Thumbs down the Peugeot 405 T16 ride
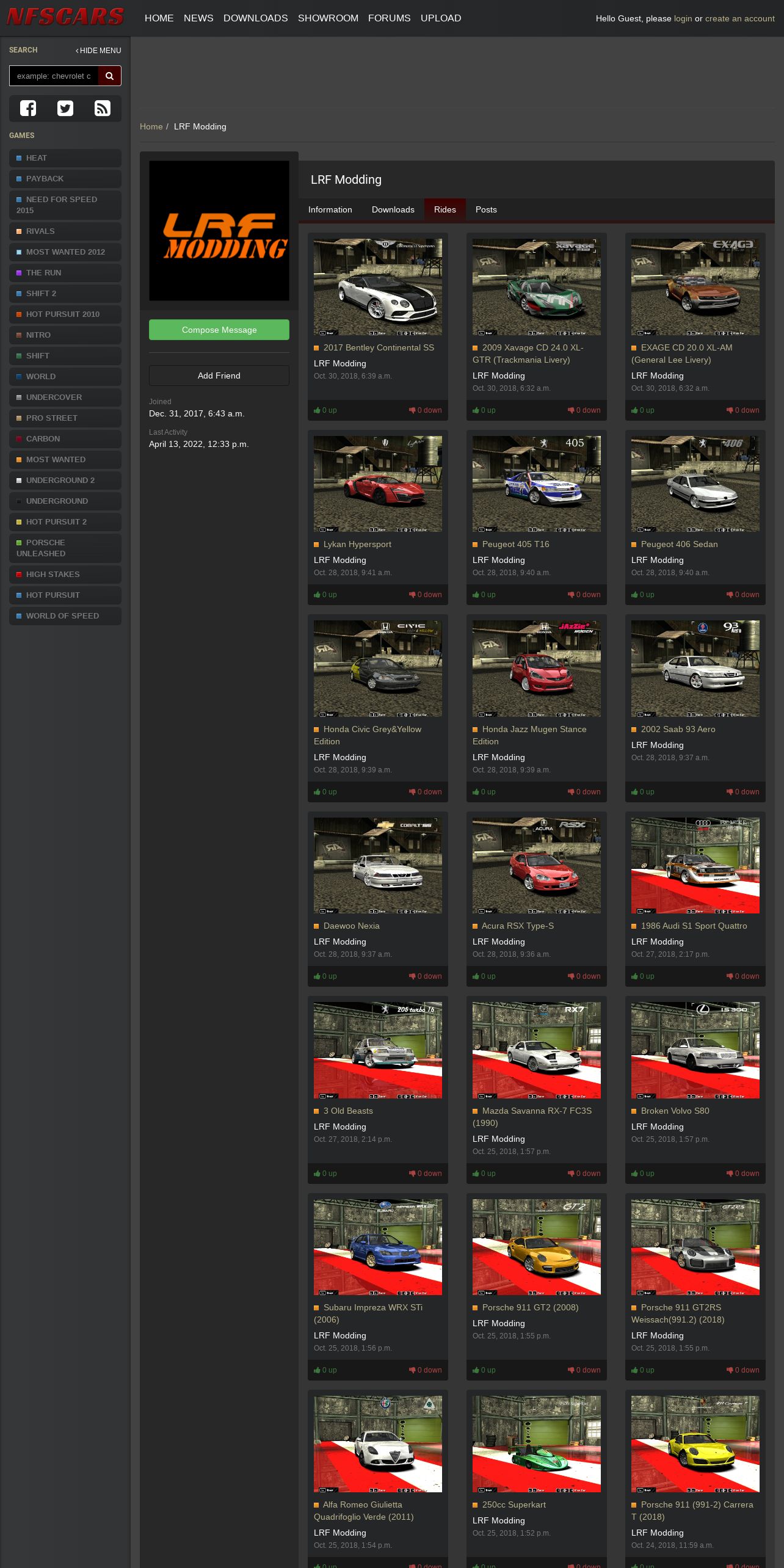 coord(584,595)
